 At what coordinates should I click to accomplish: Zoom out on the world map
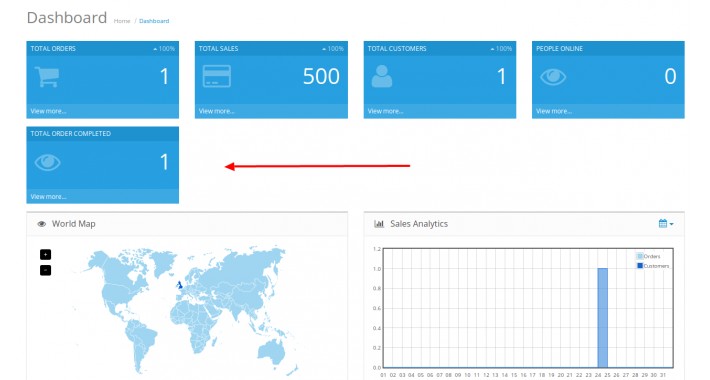pyautogui.click(x=45, y=270)
